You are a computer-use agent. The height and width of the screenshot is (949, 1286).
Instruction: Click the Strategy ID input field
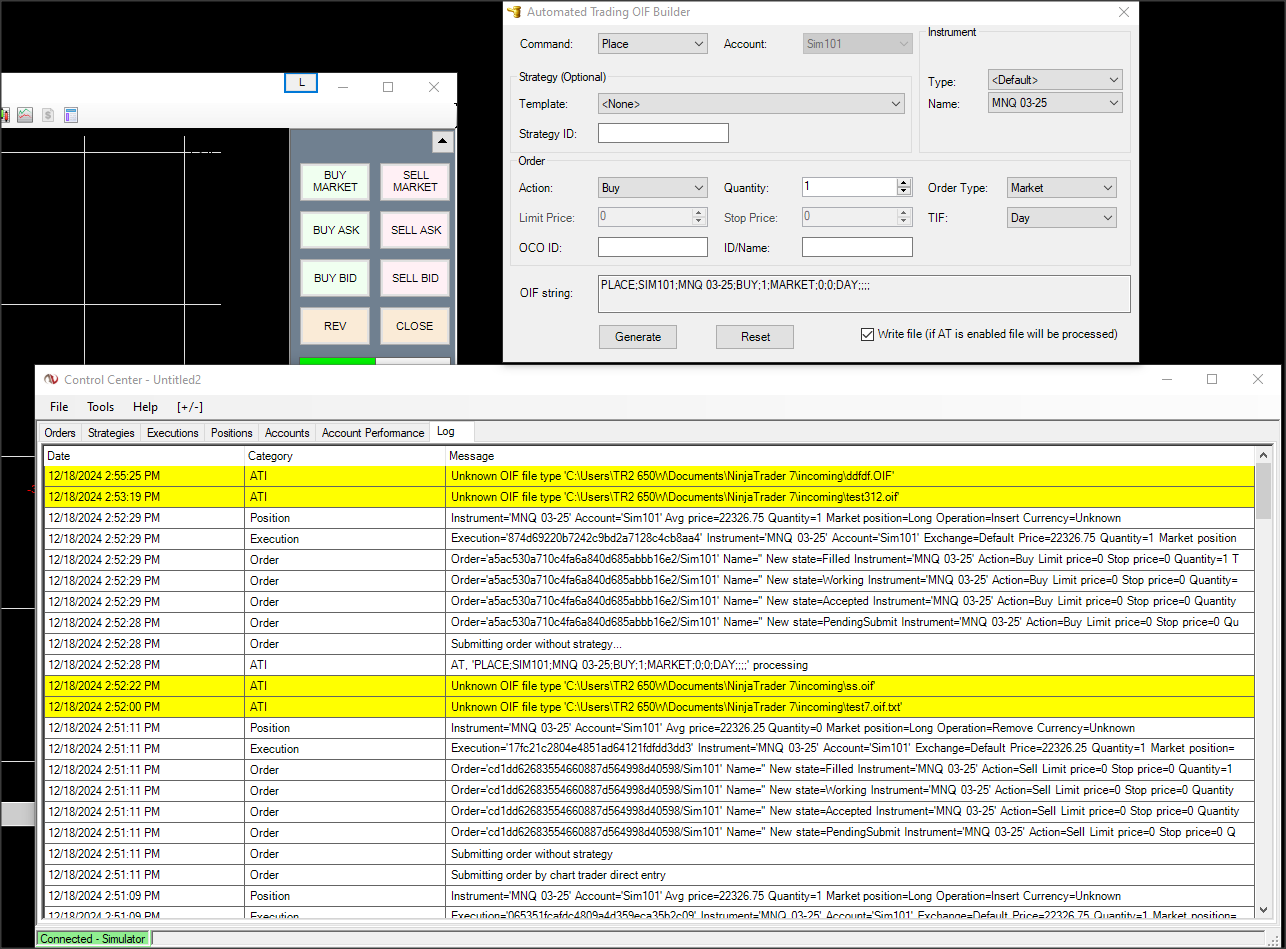[x=663, y=133]
